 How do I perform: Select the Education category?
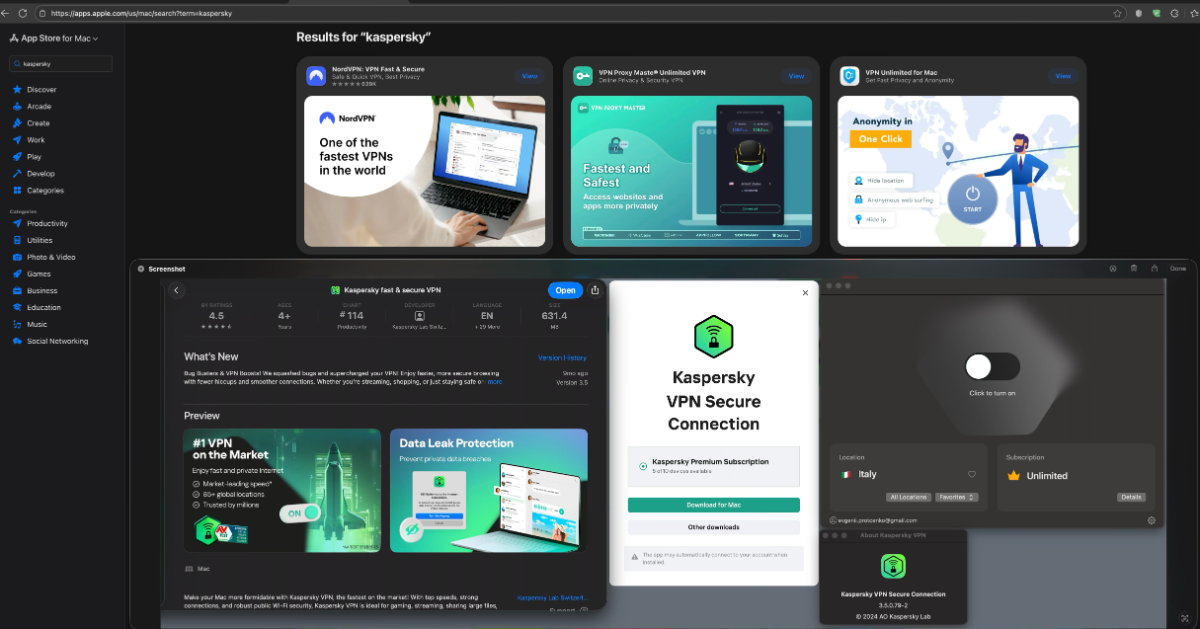[37, 308]
